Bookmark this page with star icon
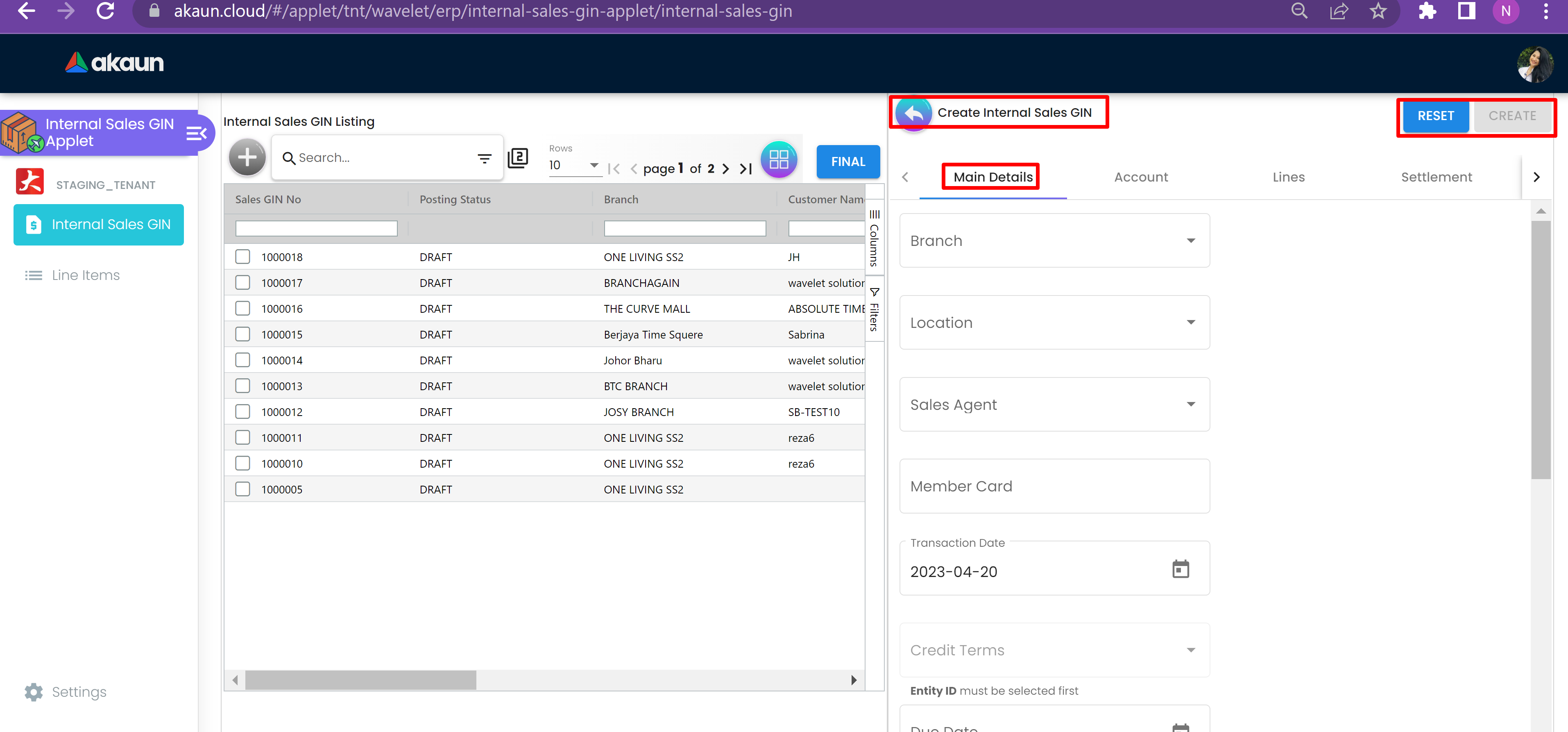The width and height of the screenshot is (1568, 732). (1378, 11)
